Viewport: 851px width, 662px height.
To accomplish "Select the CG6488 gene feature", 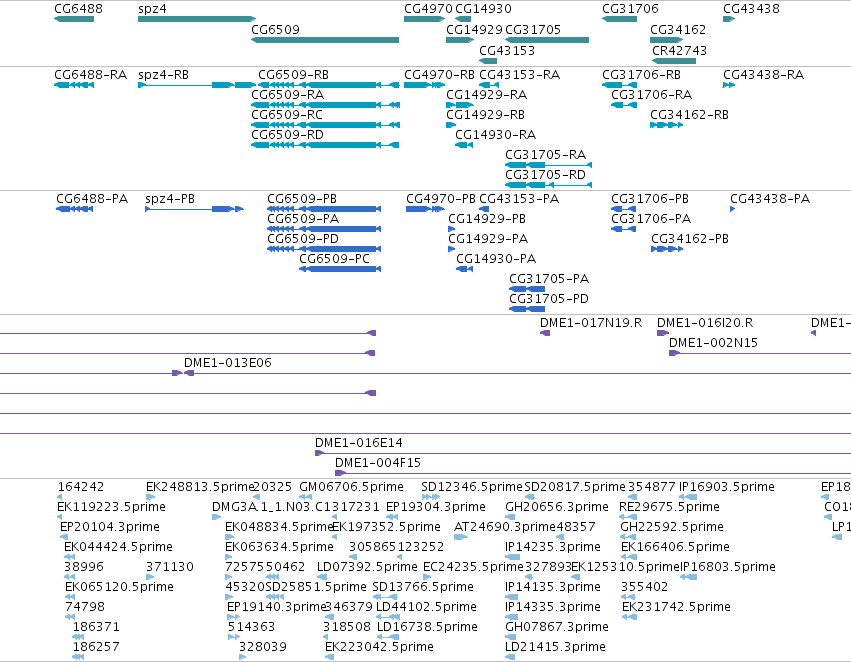I will pos(74,19).
